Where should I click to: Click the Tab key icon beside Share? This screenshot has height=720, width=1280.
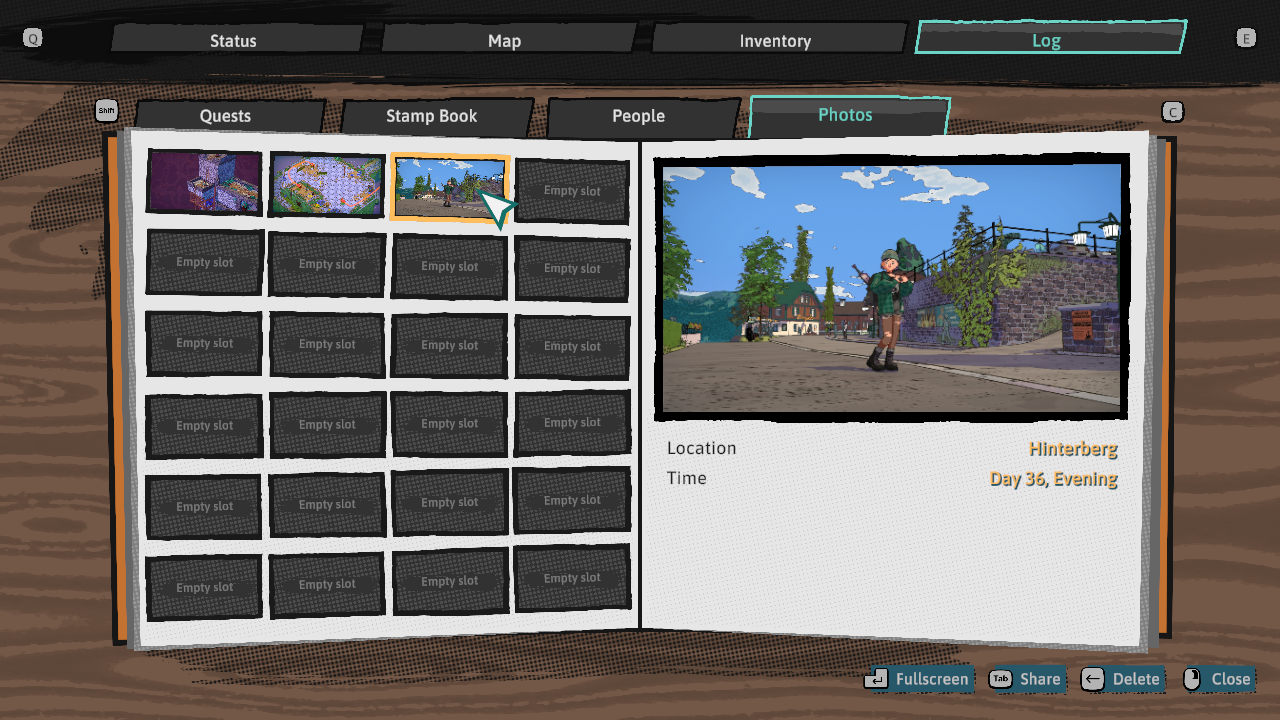pos(1000,679)
